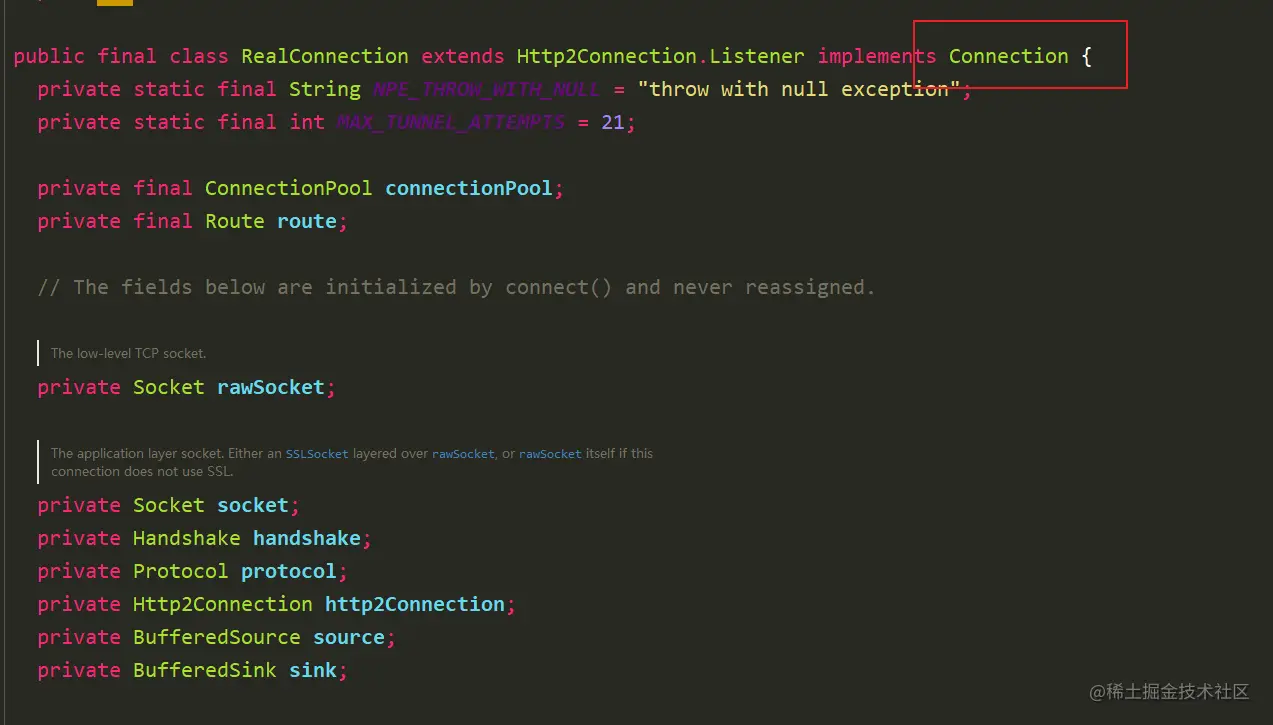Click the String type on the NPE_THROW_WITH_NULL line
This screenshot has width=1273, height=725.
click(325, 89)
